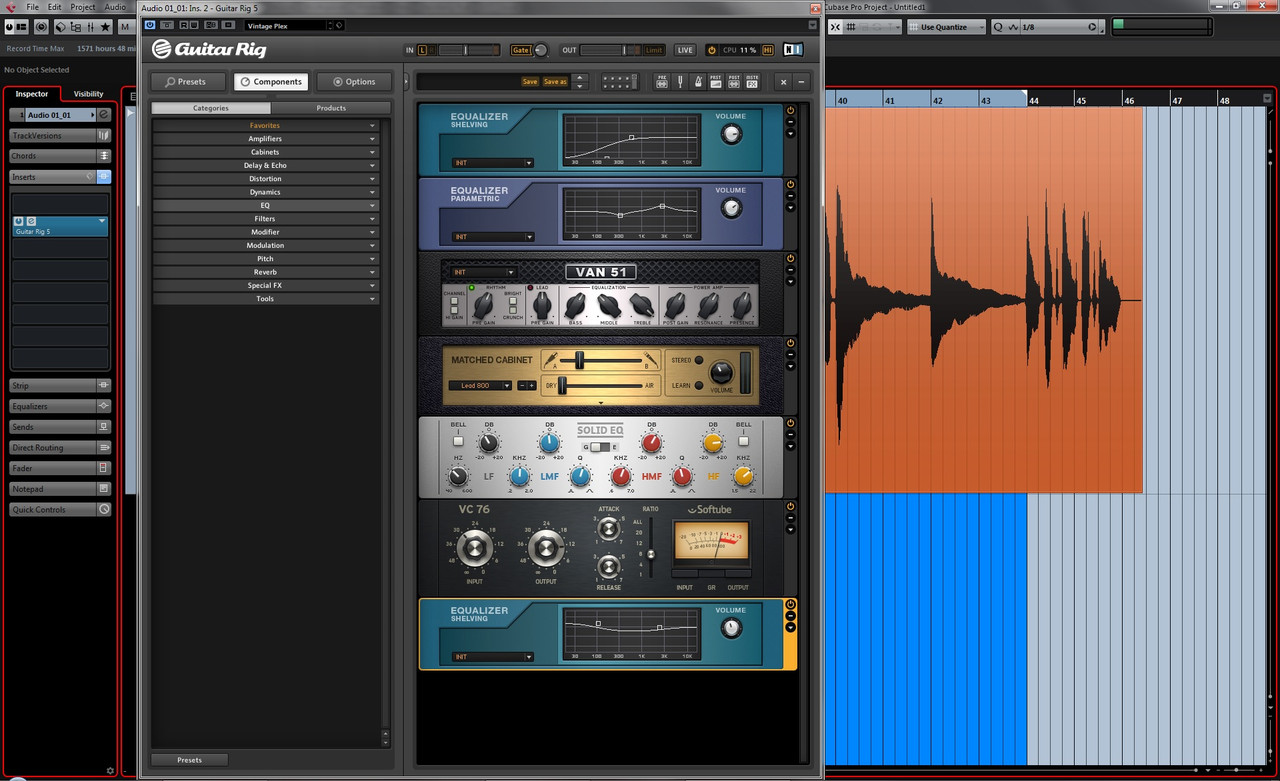This screenshot has width=1280, height=781.
Task: Select the Products view tab
Action: [x=331, y=108]
